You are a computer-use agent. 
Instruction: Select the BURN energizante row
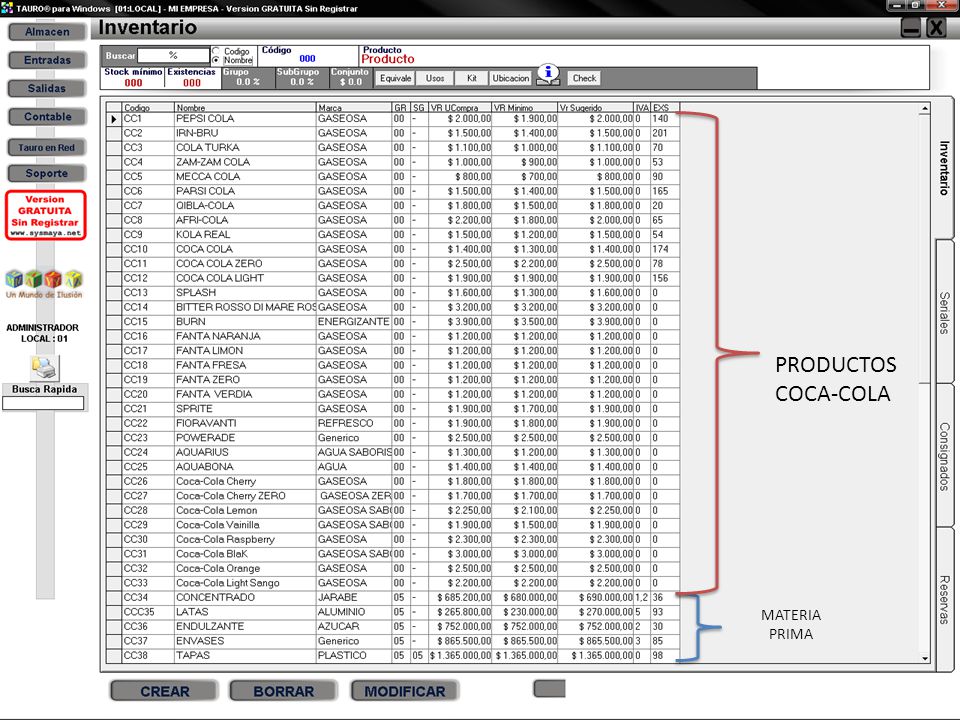pyautogui.click(x=392, y=322)
